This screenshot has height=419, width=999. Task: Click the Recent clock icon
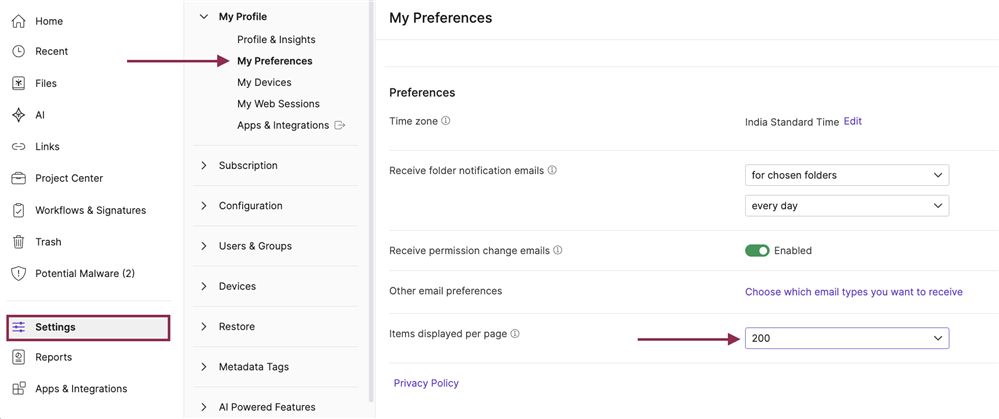point(19,52)
